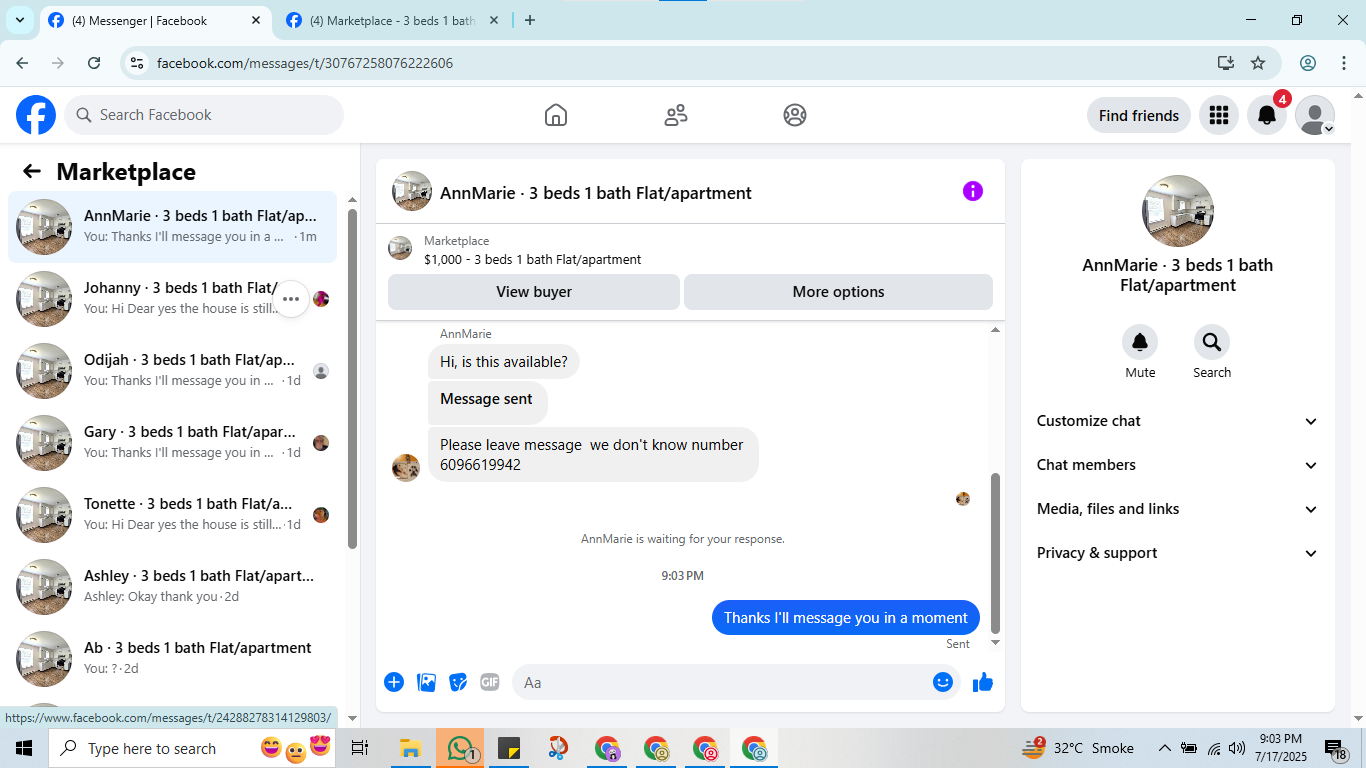Expand Privacy & support section
The height and width of the screenshot is (768, 1366).
[x=1177, y=553]
